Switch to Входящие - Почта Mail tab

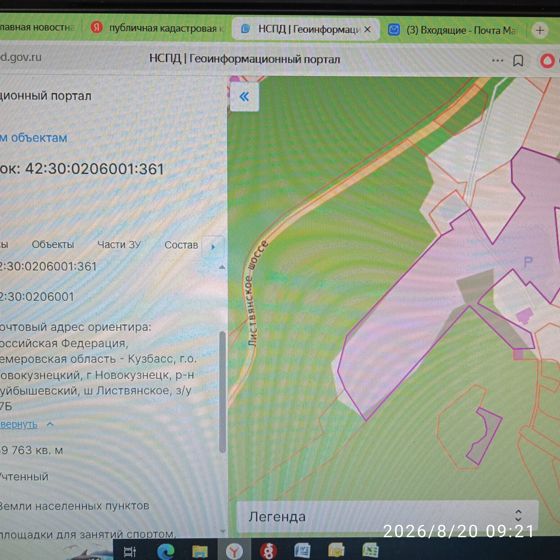452,30
